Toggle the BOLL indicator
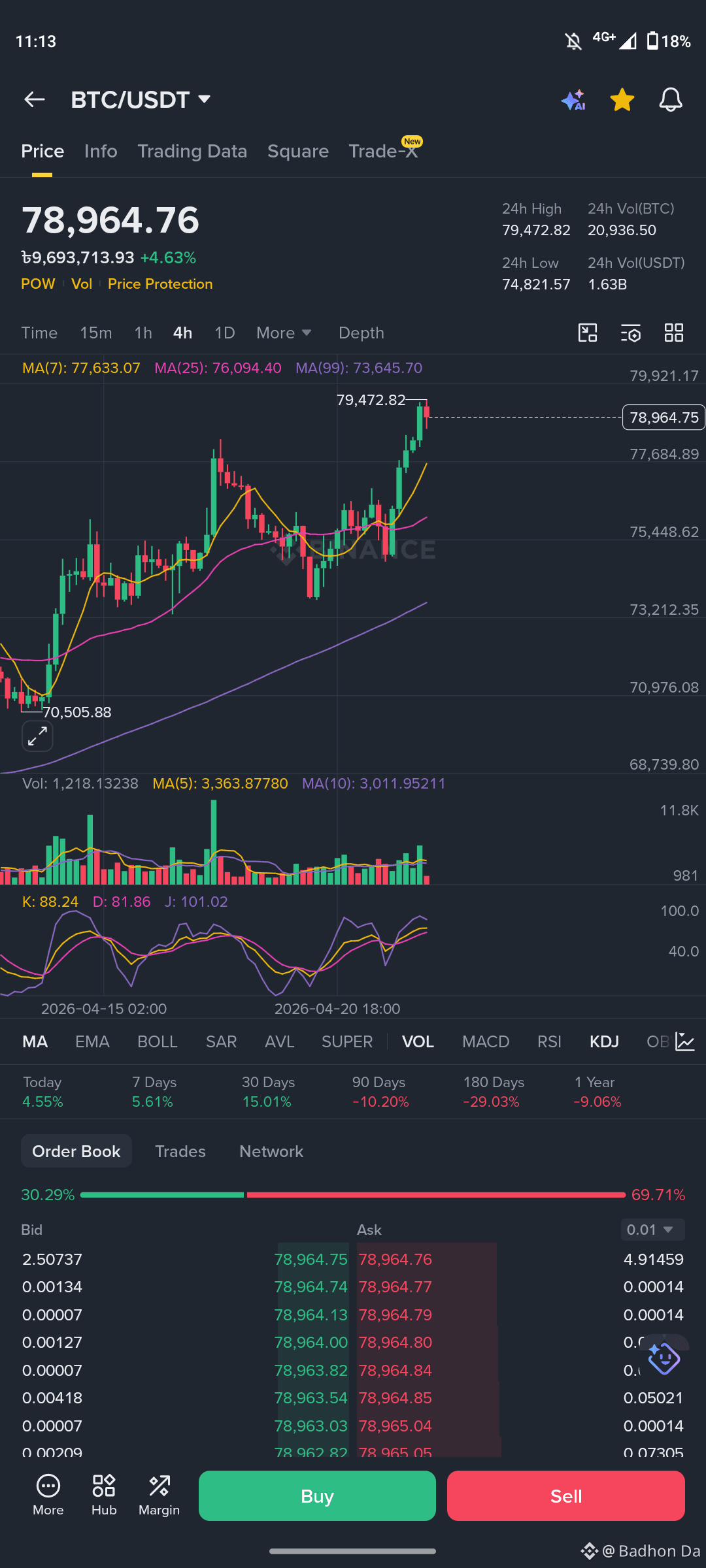 point(158,1041)
